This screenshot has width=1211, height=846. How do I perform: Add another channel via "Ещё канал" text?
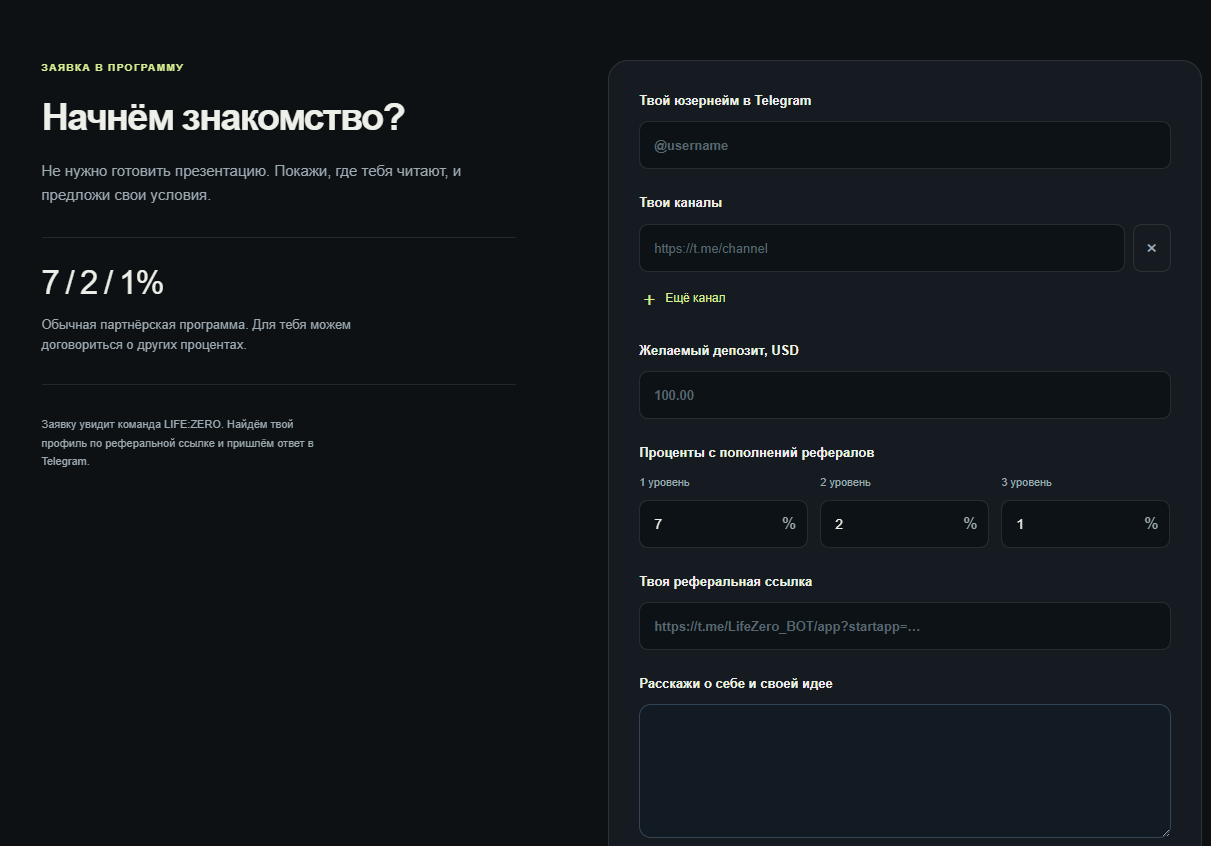click(x=695, y=298)
